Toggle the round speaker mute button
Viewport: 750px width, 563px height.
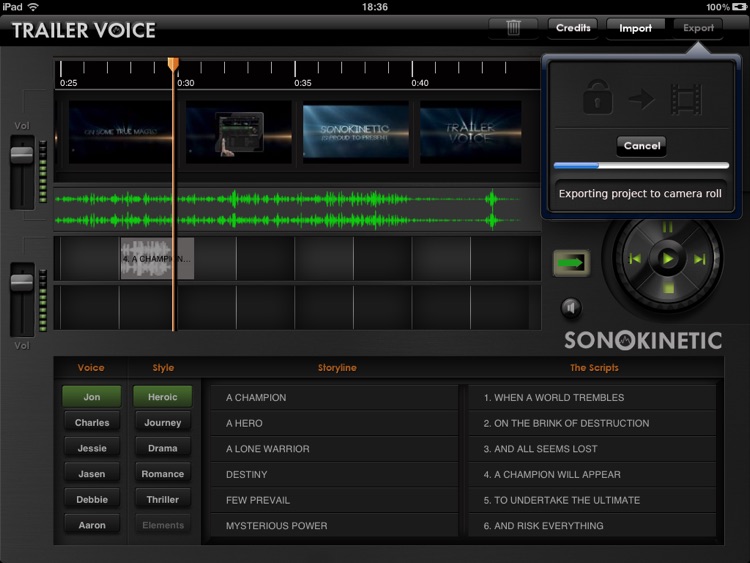[x=571, y=308]
